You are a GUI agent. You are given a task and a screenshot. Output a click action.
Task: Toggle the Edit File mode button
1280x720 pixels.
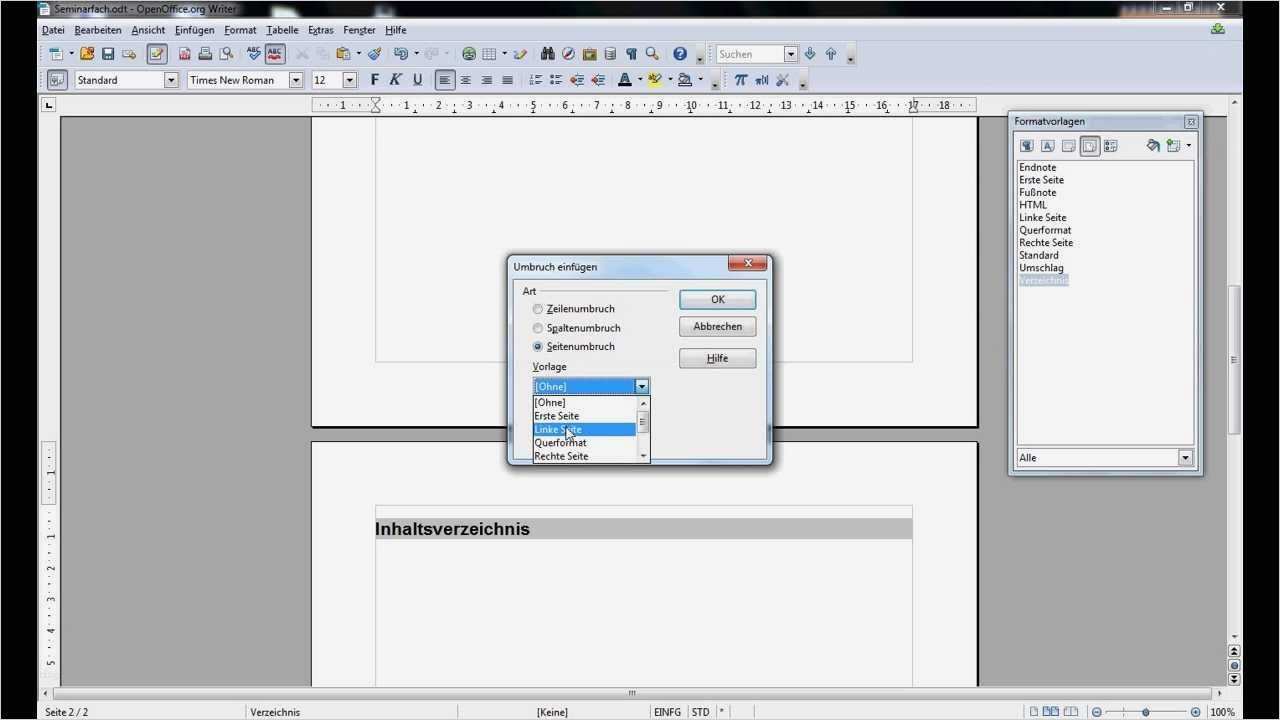pyautogui.click(x=157, y=54)
